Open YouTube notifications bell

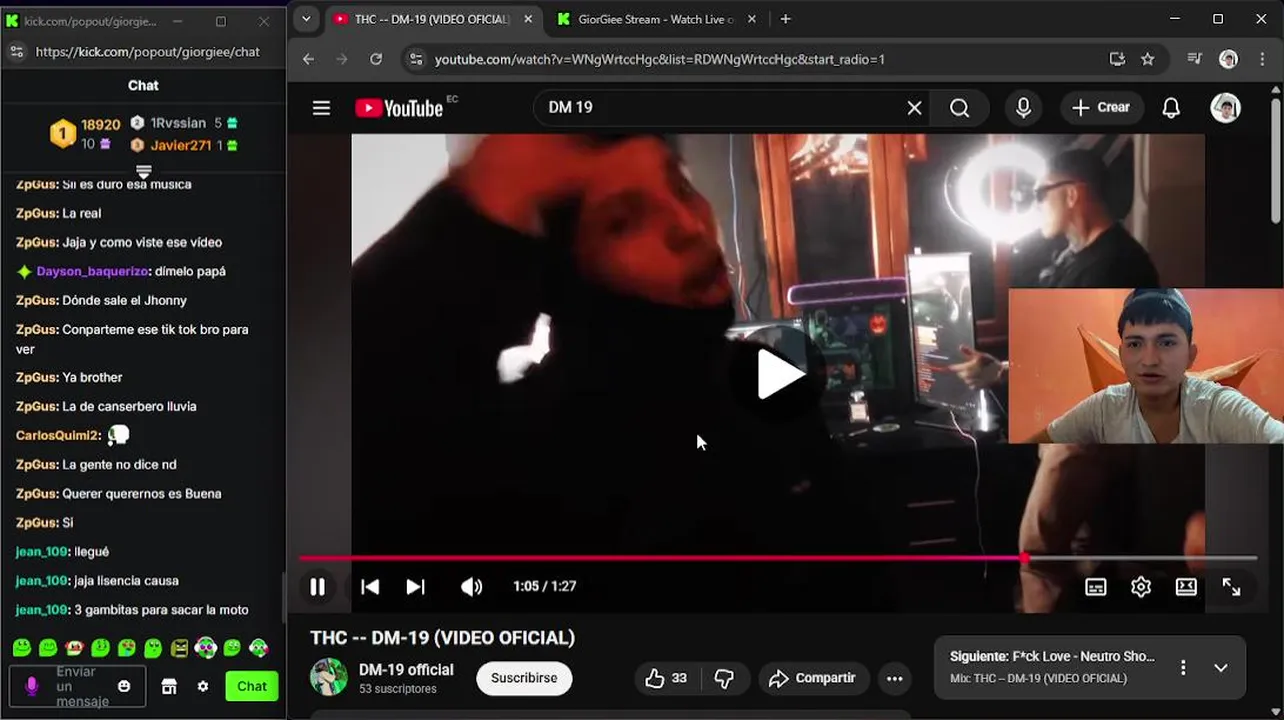[x=1171, y=108]
